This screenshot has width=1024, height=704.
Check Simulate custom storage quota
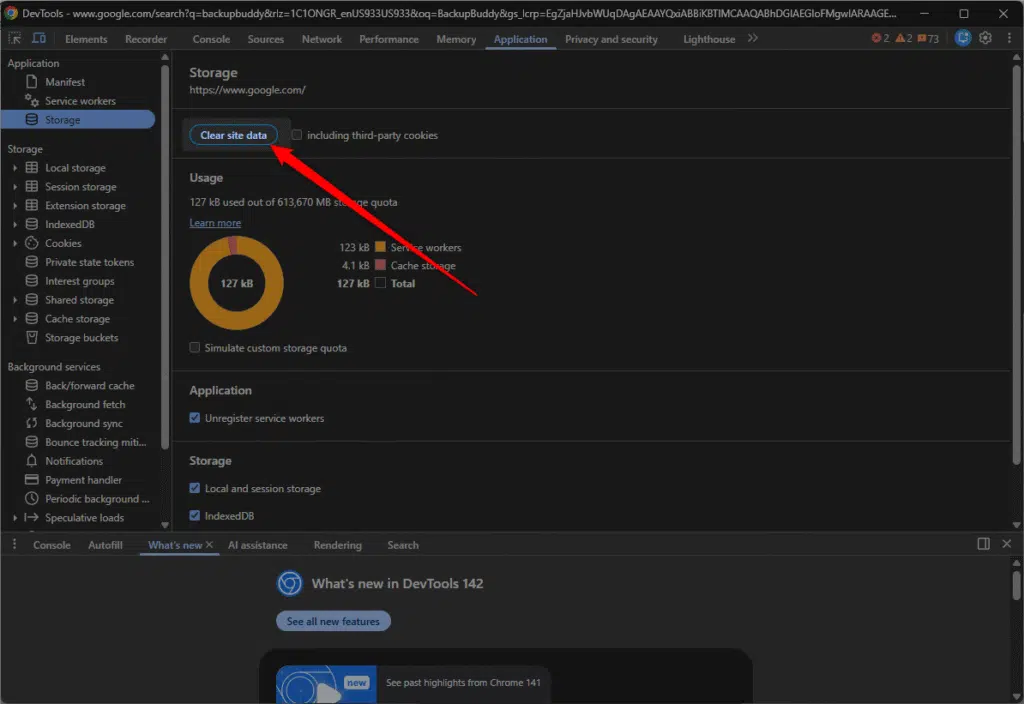195,348
